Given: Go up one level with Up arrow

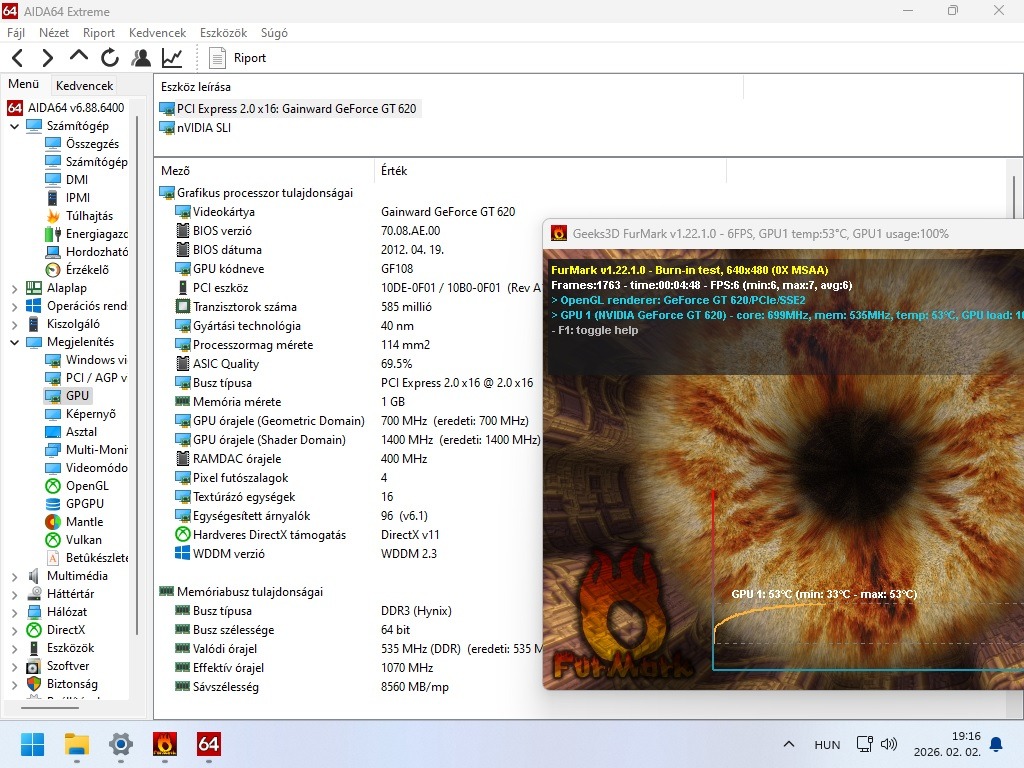Looking at the screenshot, I should 78,56.
